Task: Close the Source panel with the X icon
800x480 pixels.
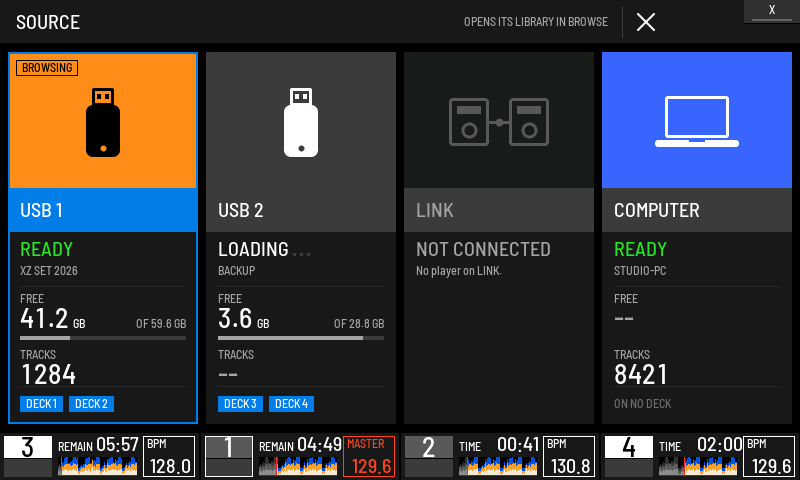Action: click(x=646, y=22)
